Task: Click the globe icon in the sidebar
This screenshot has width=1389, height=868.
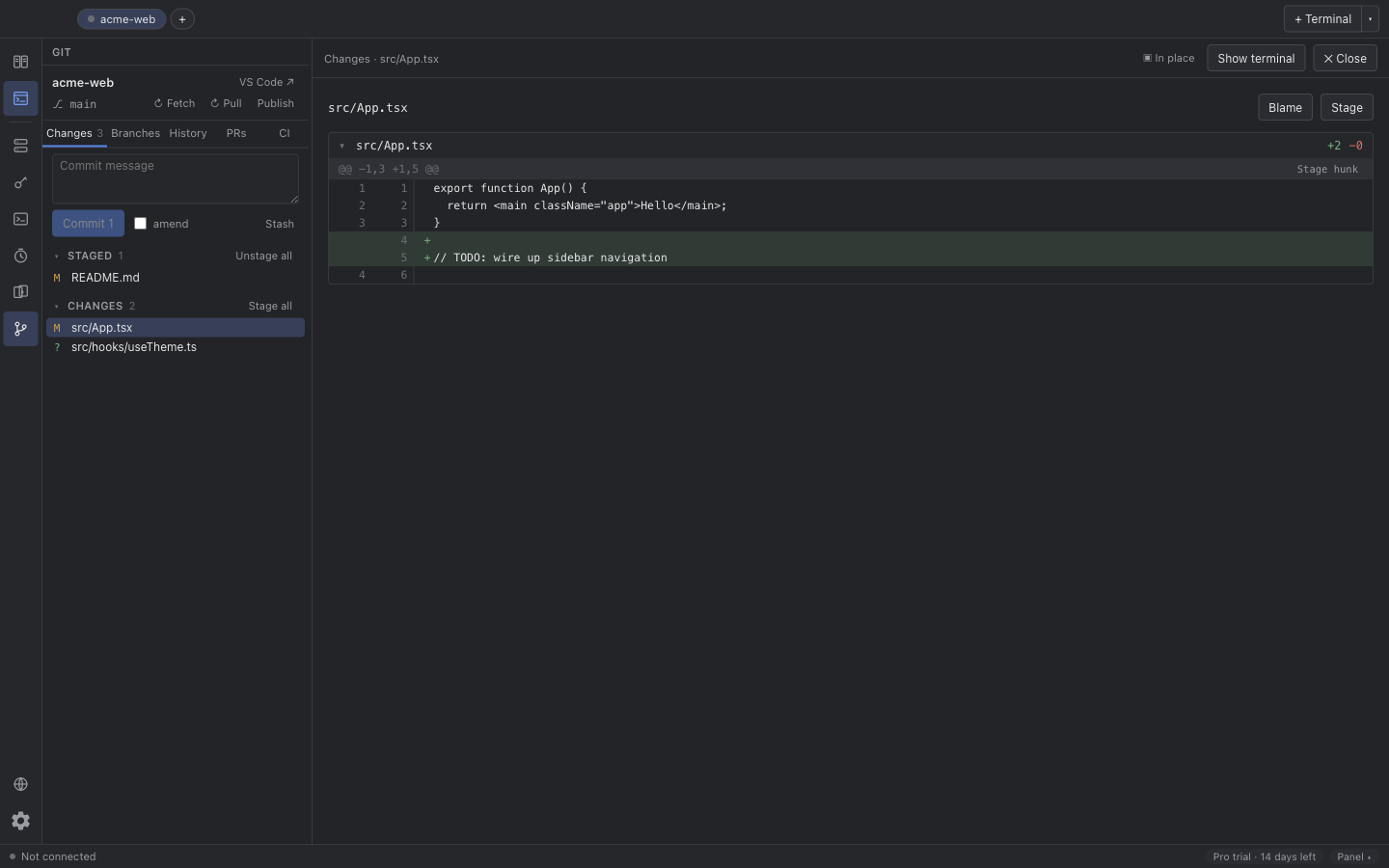Action: (20, 784)
